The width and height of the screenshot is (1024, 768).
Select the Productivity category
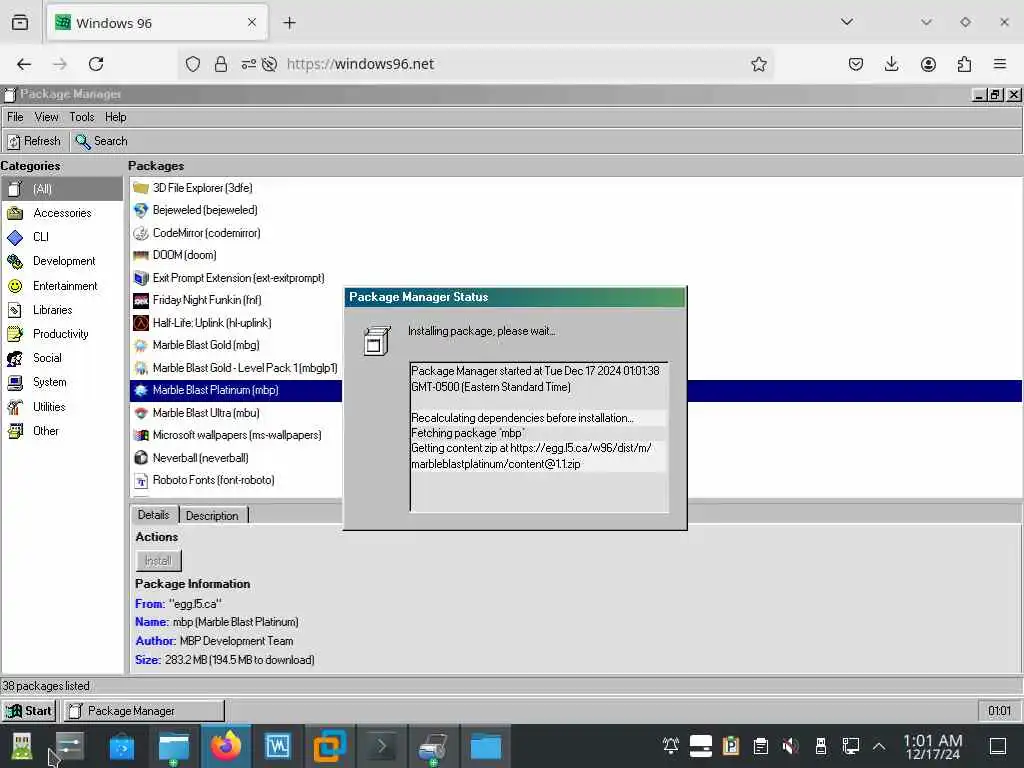point(61,334)
